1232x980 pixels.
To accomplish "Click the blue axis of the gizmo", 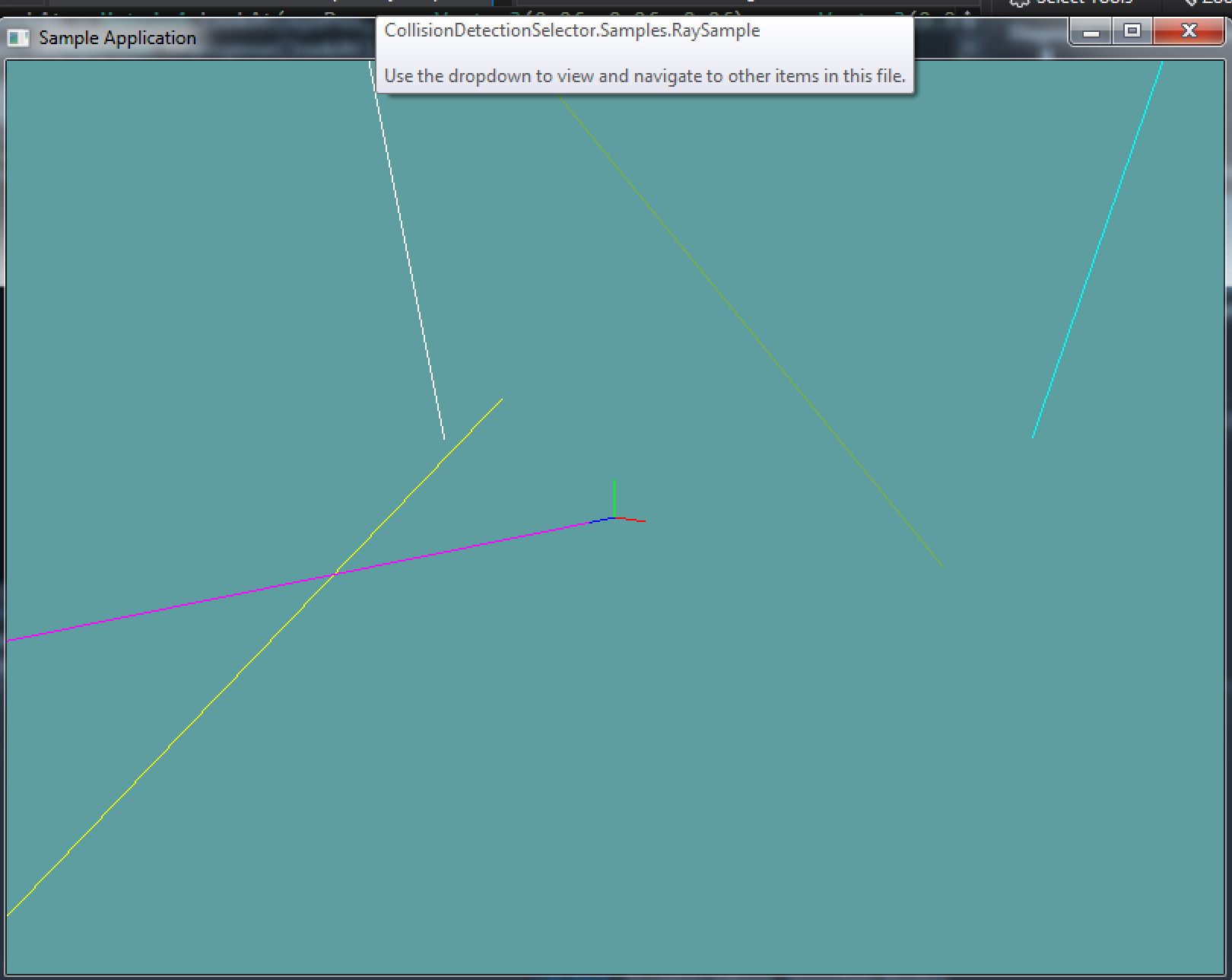I will click(x=601, y=520).
